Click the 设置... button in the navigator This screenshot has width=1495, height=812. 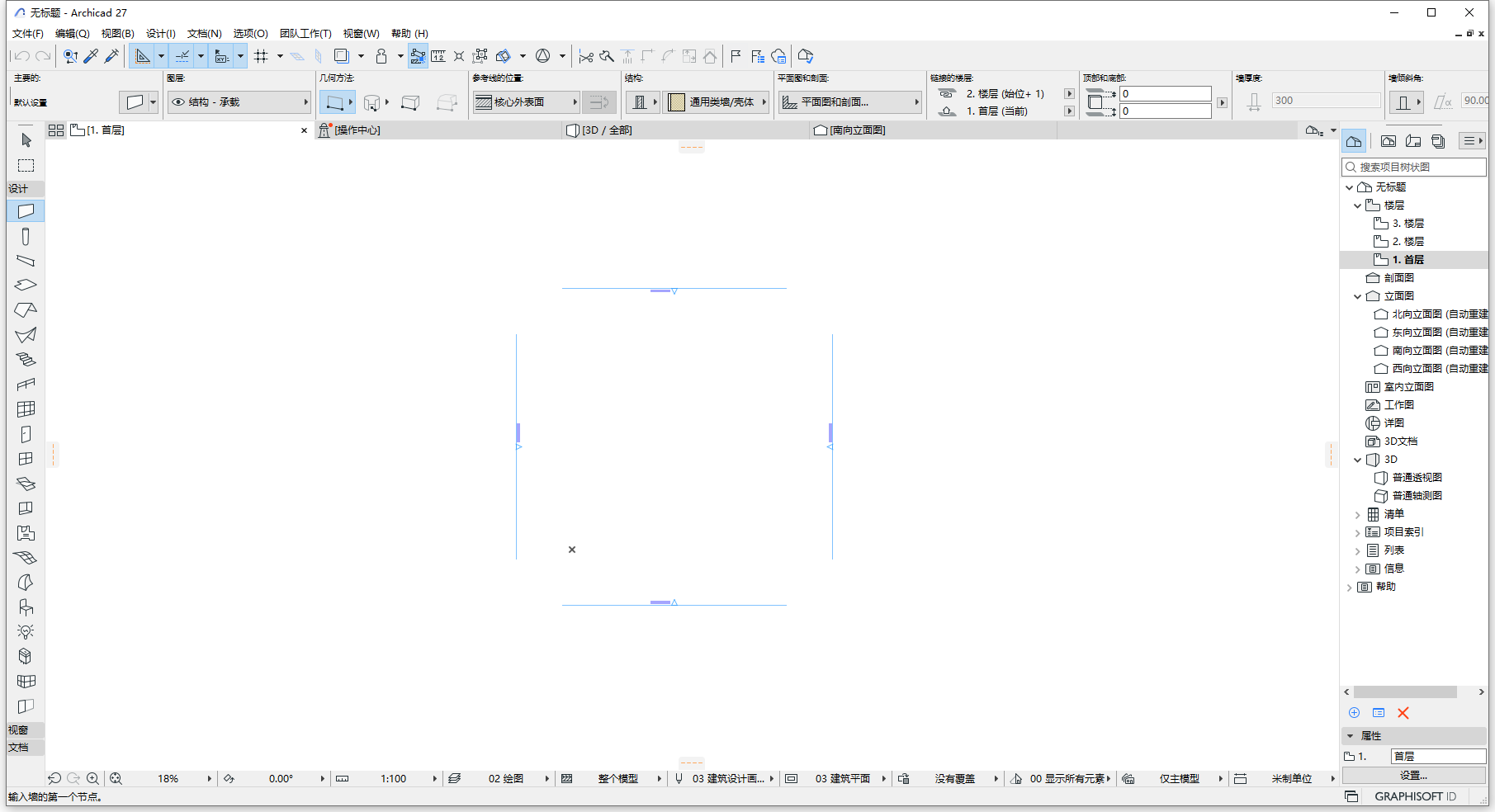point(1413,775)
